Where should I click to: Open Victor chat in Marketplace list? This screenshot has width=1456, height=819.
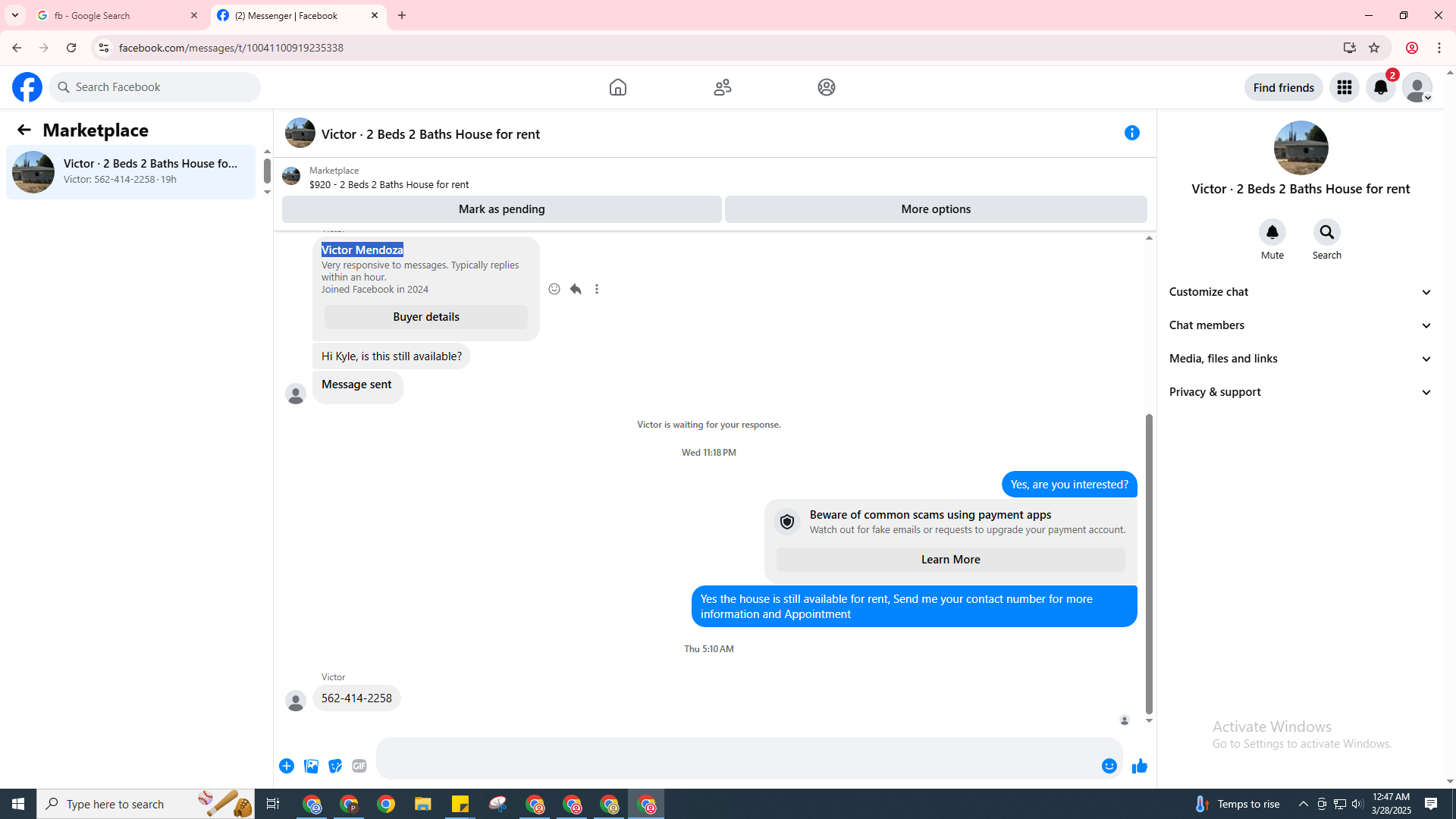pyautogui.click(x=131, y=172)
